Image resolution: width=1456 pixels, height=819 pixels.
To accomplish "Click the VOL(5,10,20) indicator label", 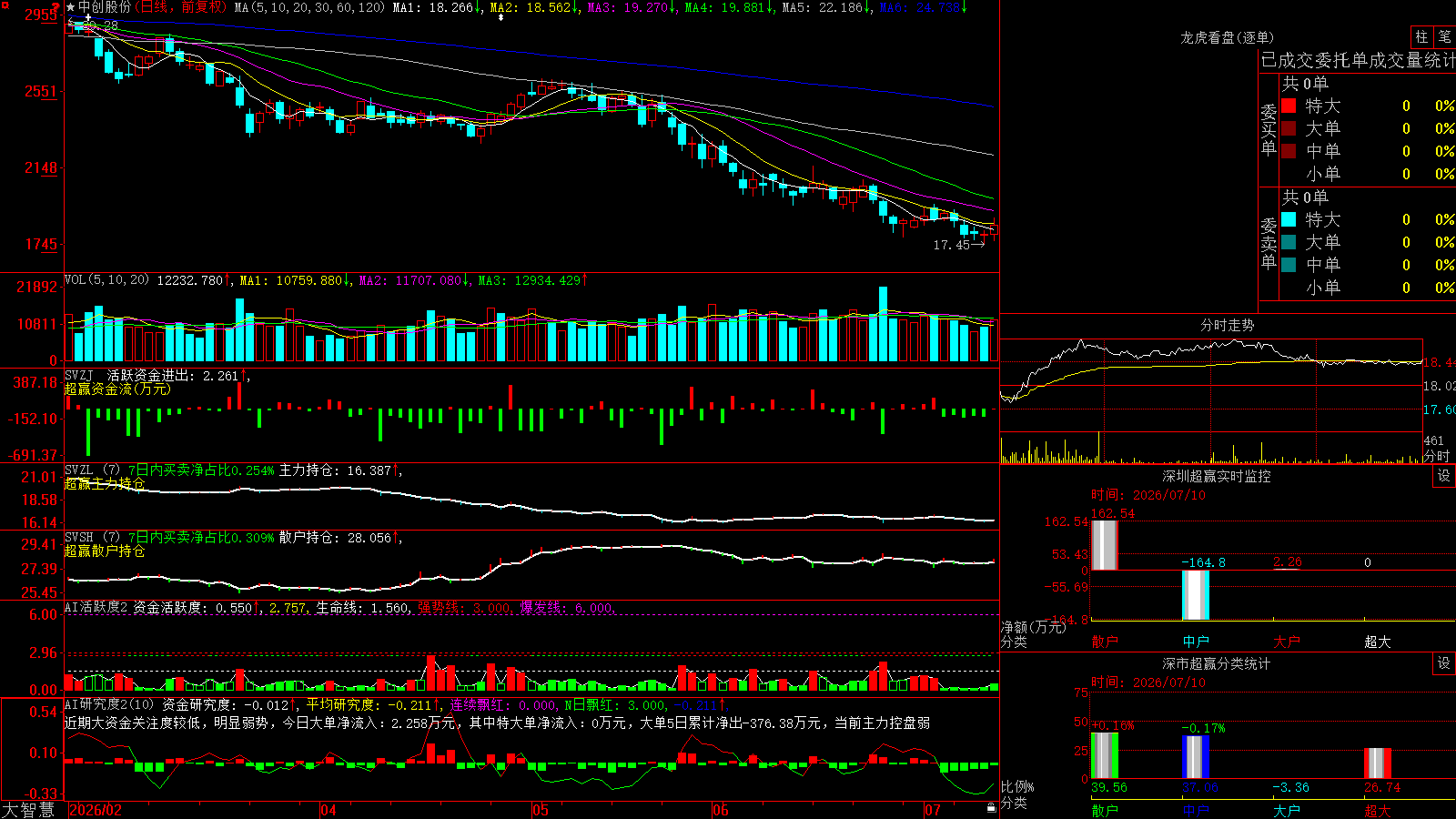I will tap(106, 279).
